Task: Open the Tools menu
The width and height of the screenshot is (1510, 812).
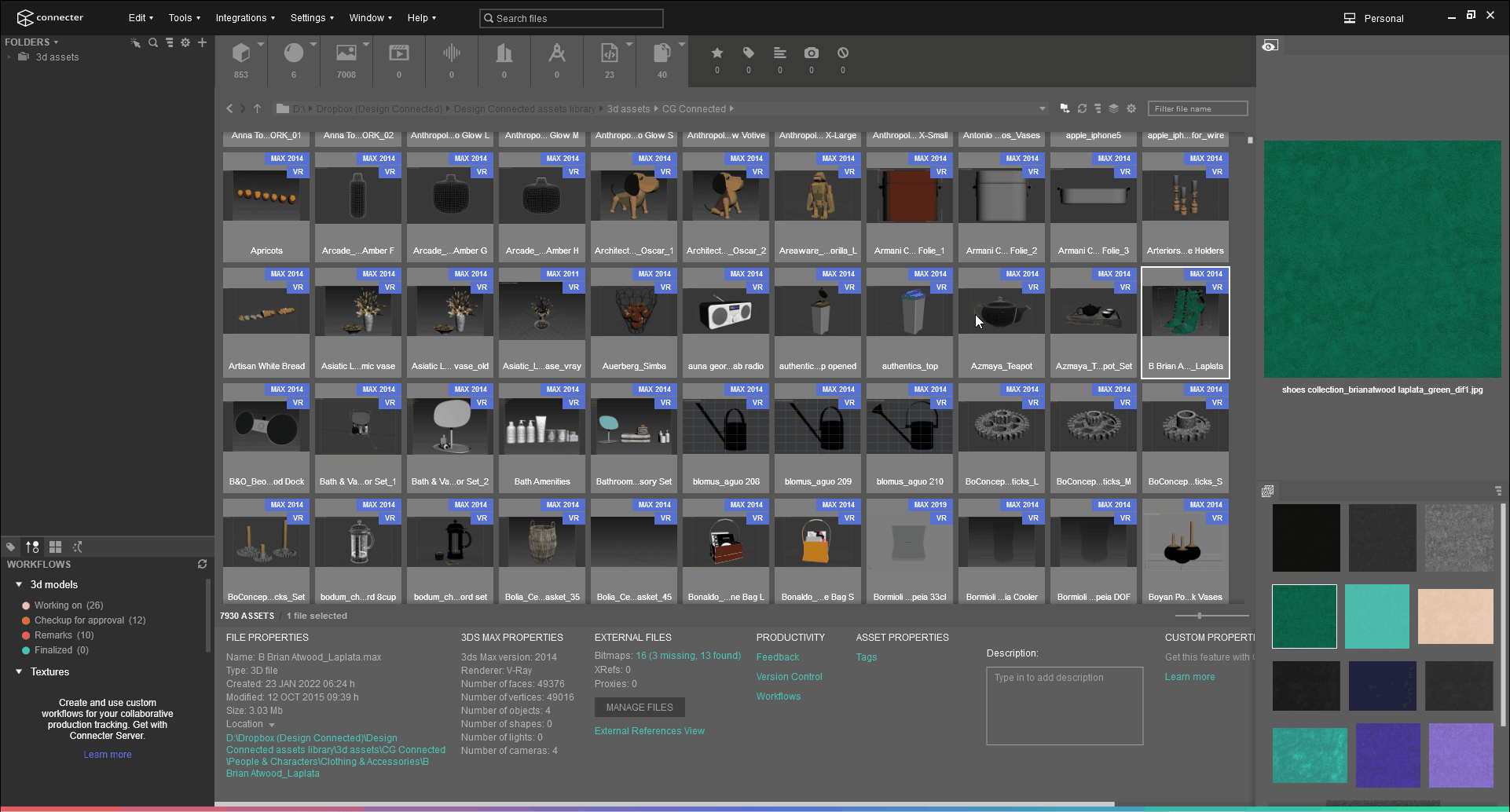Action: pyautogui.click(x=184, y=18)
